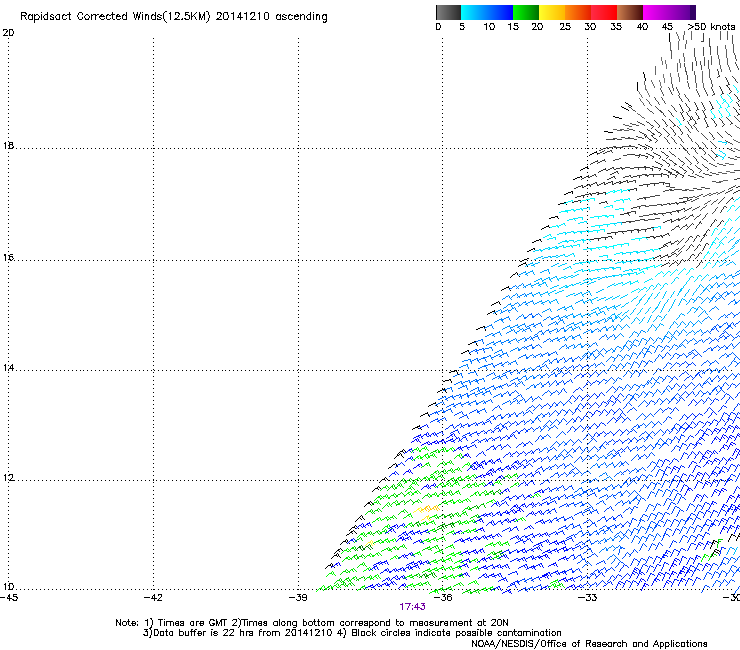740x650 pixels.
Task: Click the longitude label -42
Action: [153, 598]
